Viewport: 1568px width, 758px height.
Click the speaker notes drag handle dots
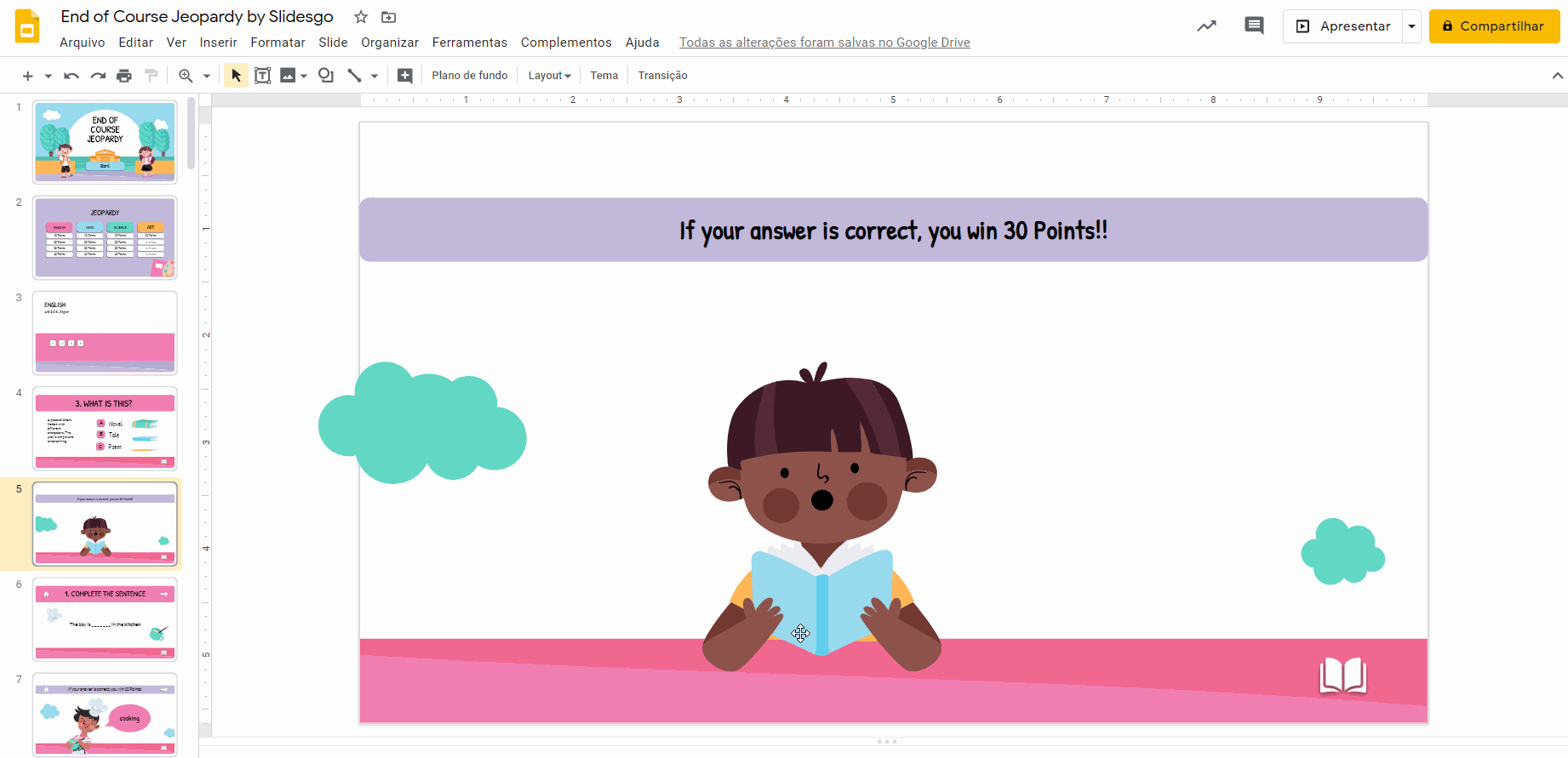click(887, 741)
